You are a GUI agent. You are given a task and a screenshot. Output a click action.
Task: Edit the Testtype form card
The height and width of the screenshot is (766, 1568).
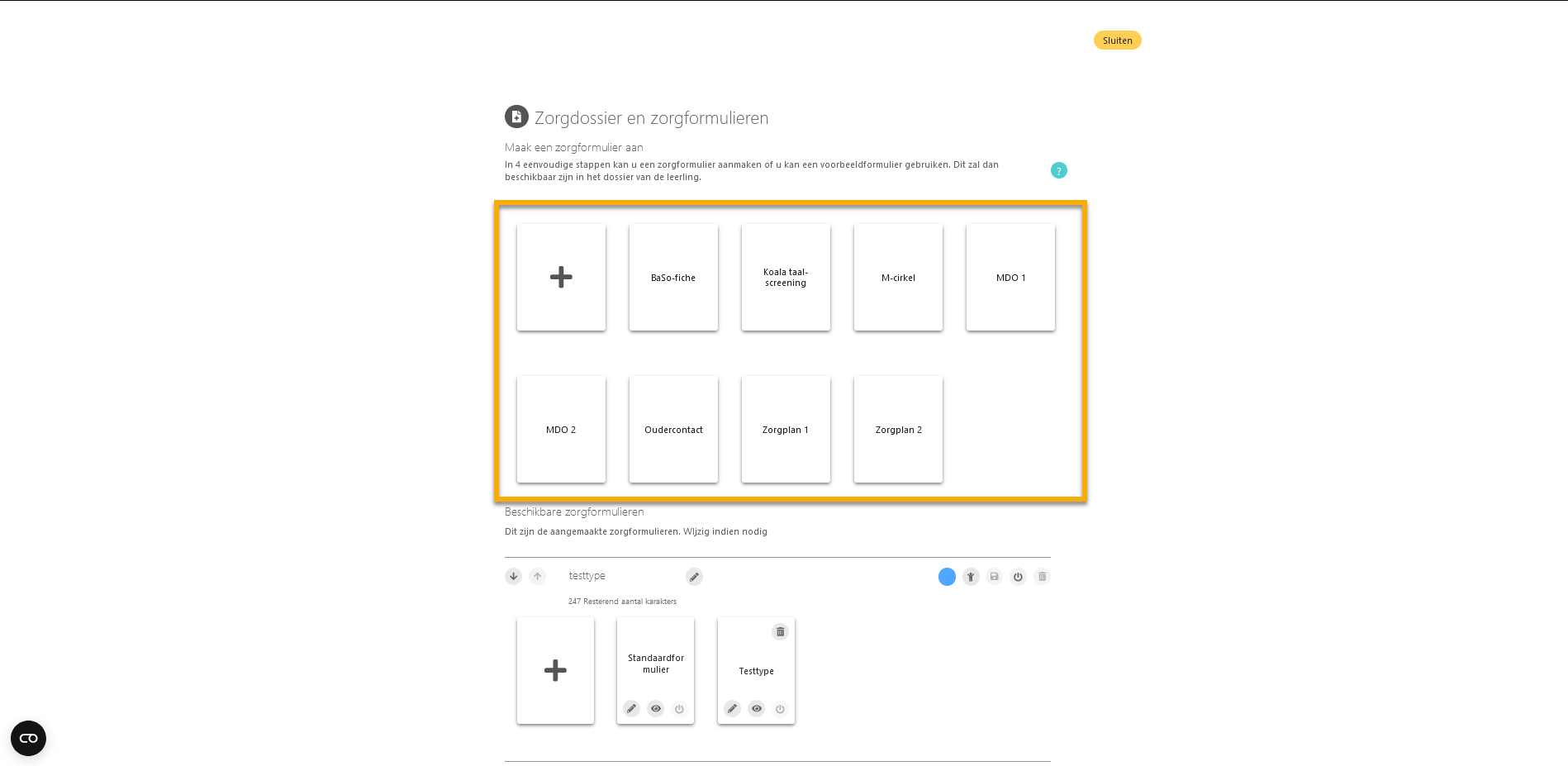pyautogui.click(x=732, y=708)
